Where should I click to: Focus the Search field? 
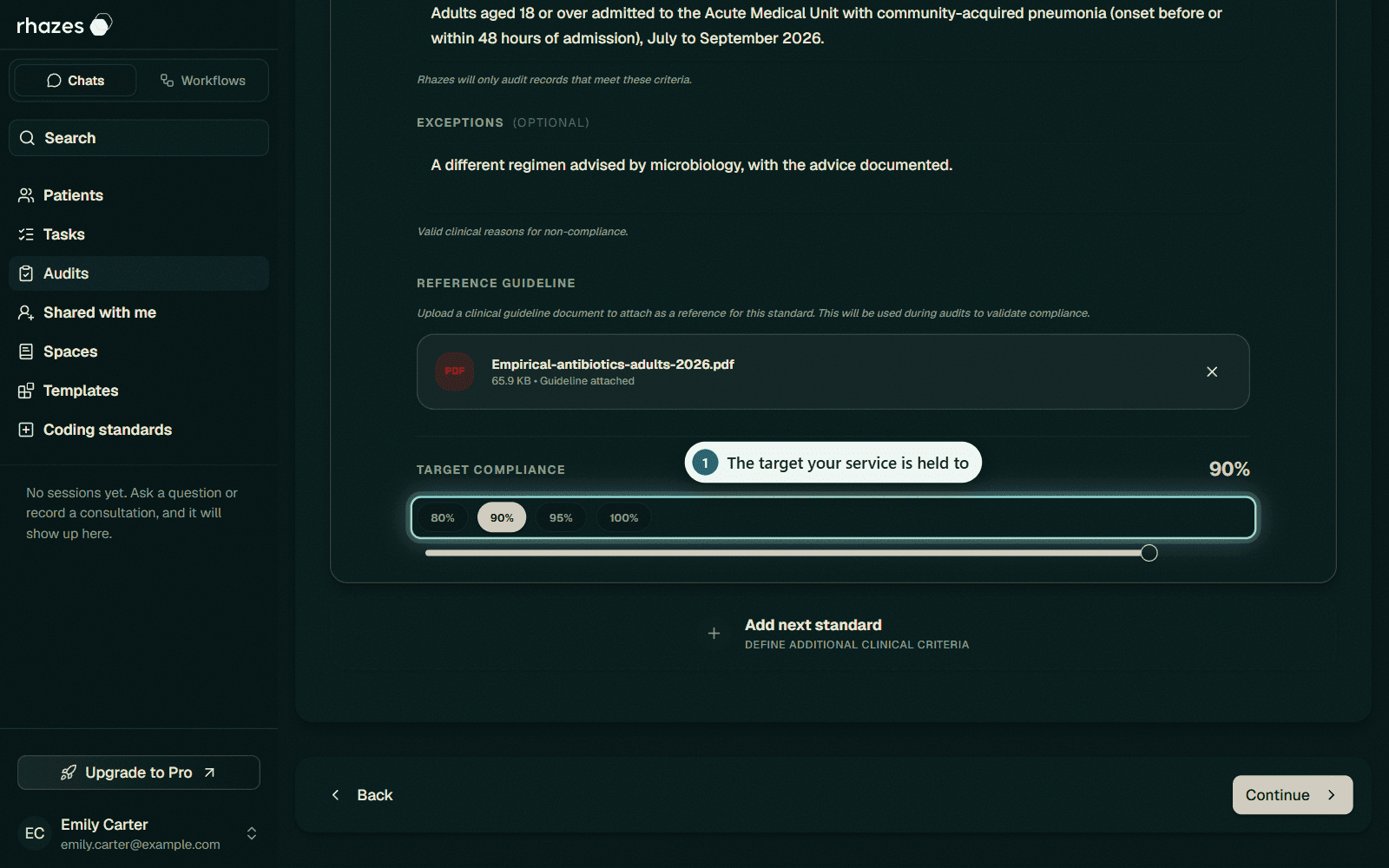tap(139, 138)
